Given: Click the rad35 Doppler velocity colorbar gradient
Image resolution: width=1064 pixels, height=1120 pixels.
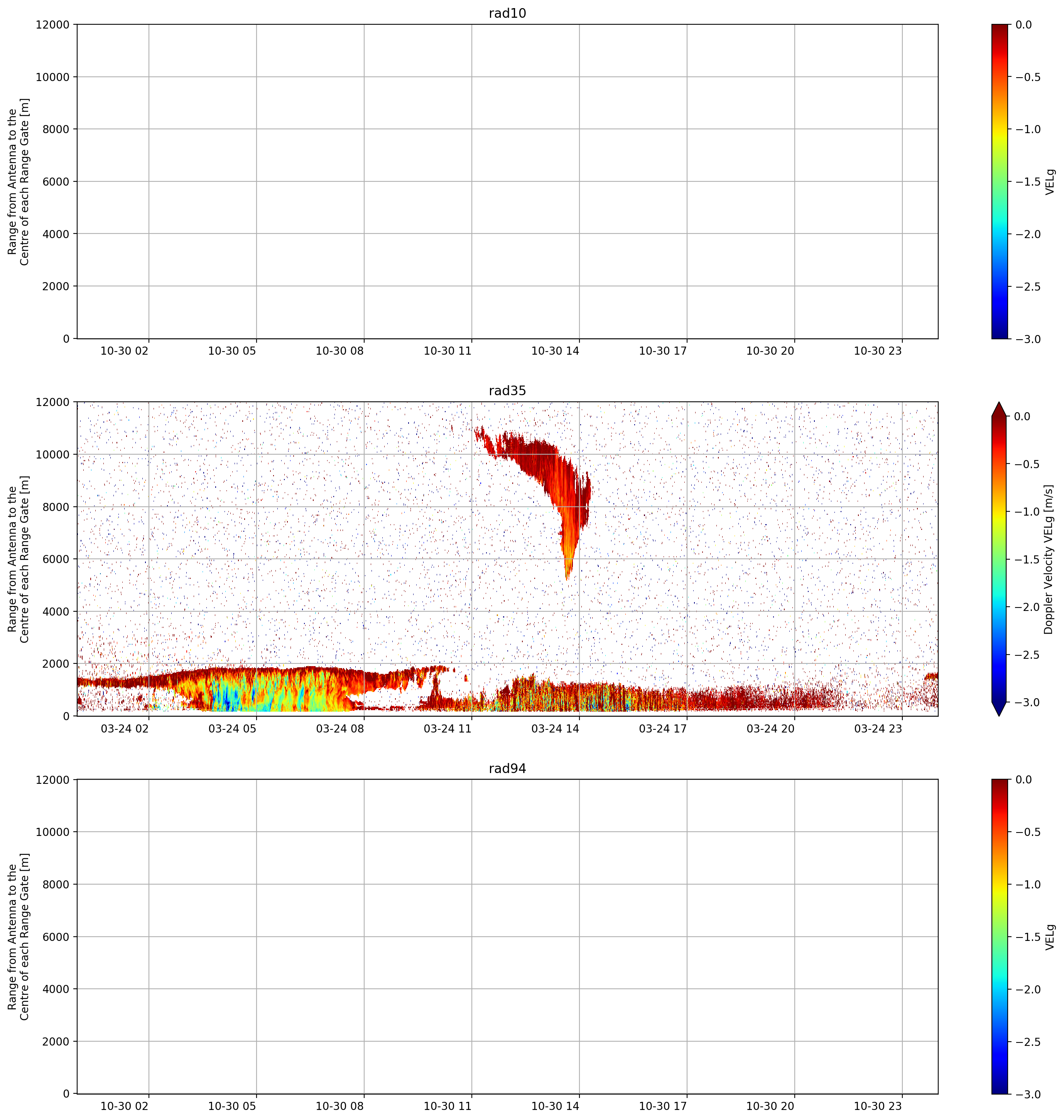Looking at the screenshot, I should [1000, 559].
